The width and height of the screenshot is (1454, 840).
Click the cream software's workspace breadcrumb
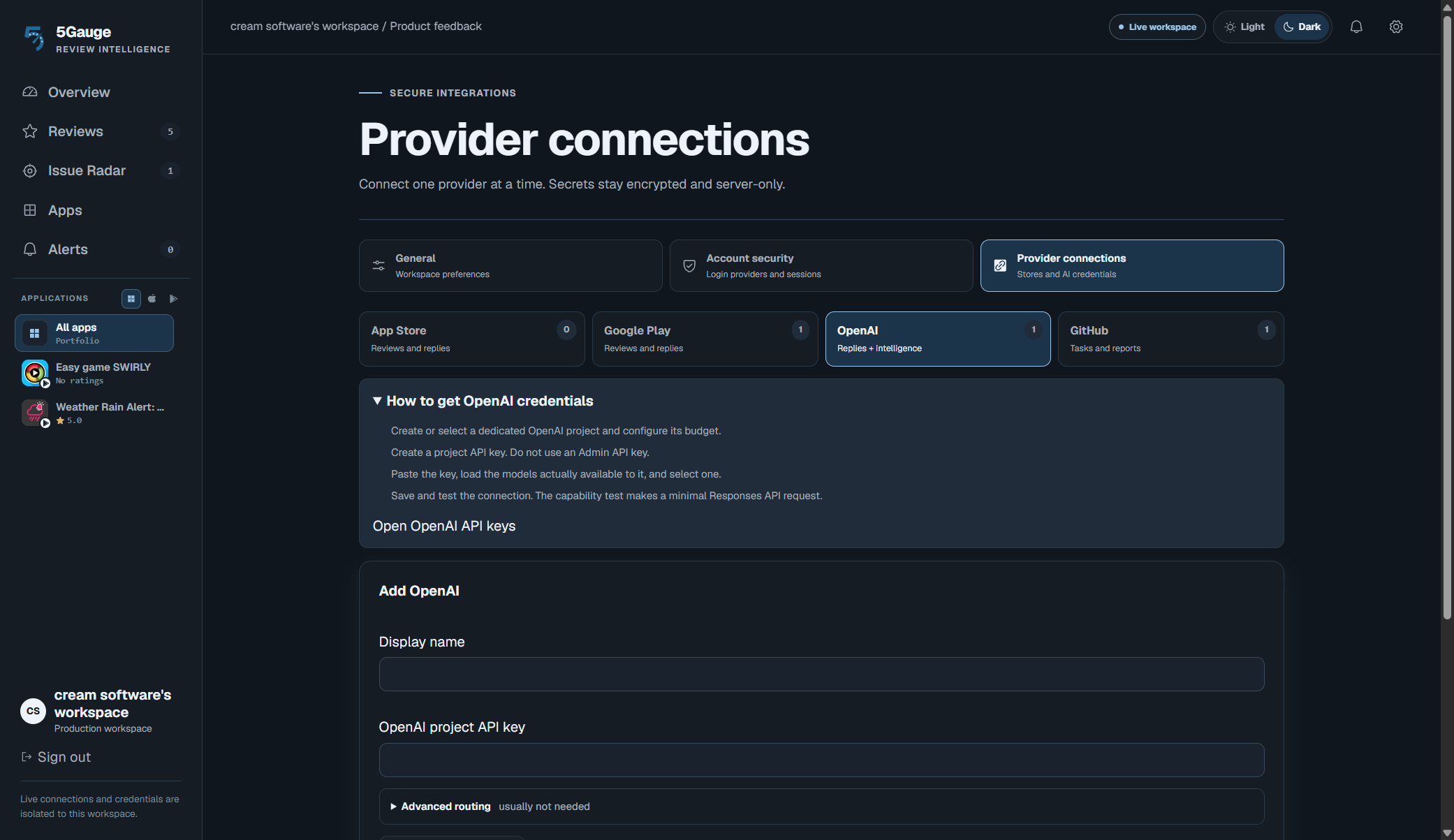tap(304, 26)
